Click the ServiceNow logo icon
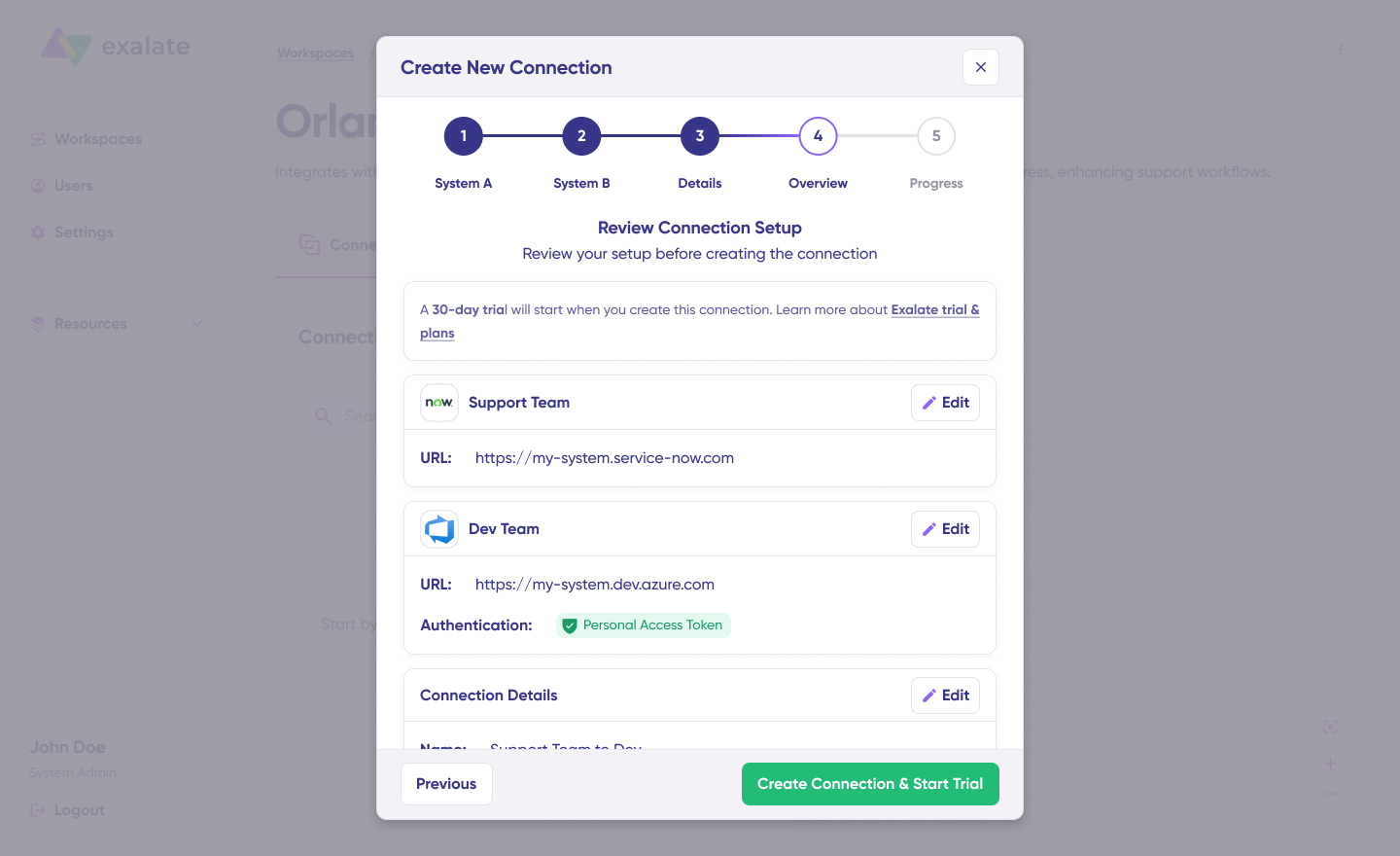 (439, 403)
